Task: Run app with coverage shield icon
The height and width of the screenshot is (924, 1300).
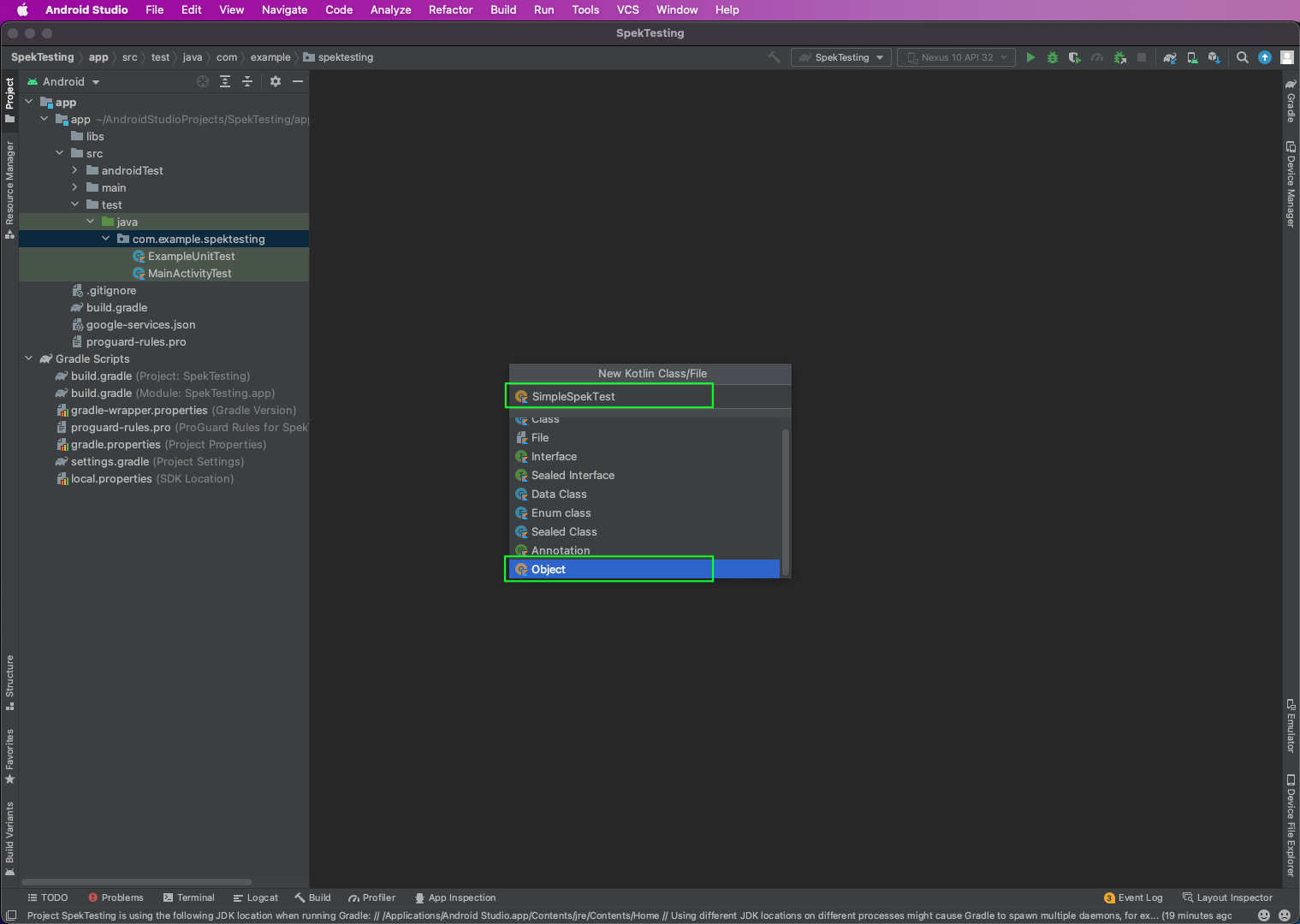Action: coord(1075,57)
